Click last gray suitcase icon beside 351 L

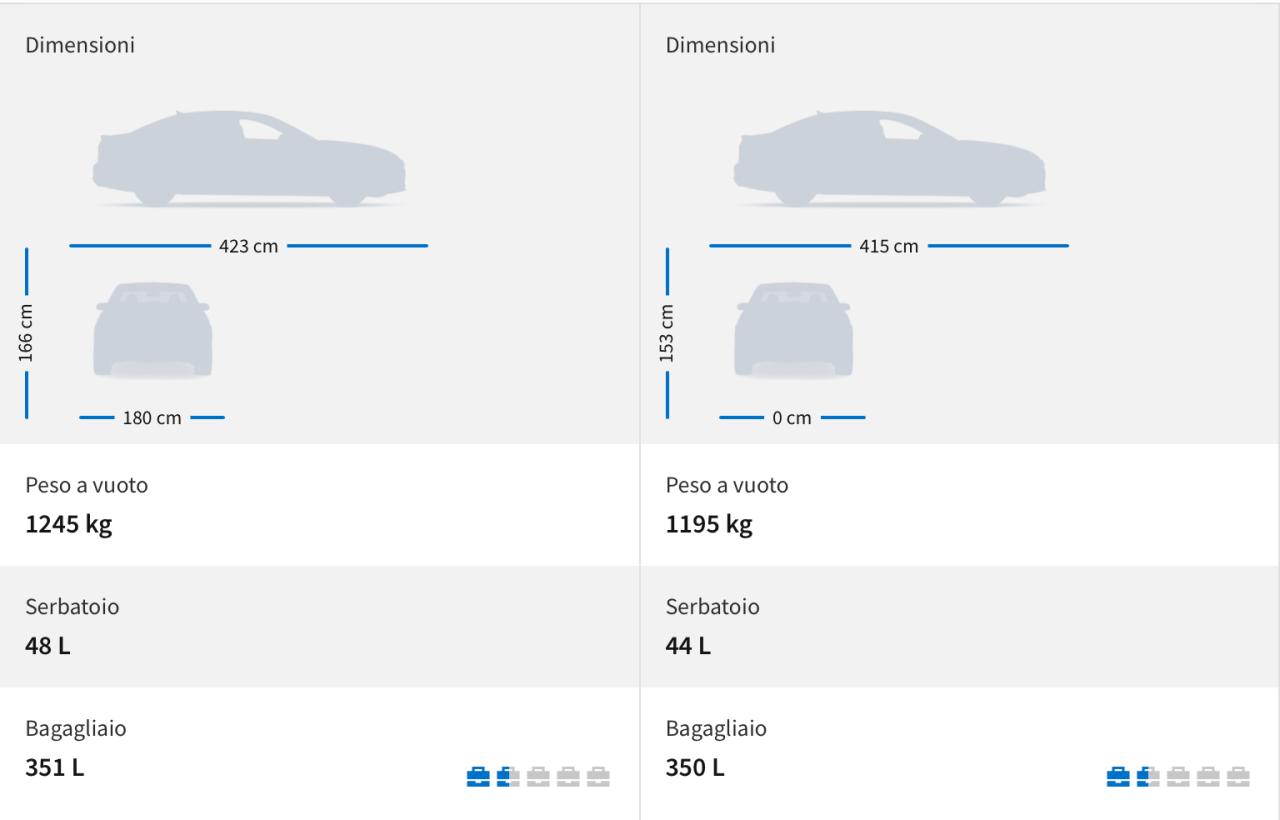click(x=598, y=777)
